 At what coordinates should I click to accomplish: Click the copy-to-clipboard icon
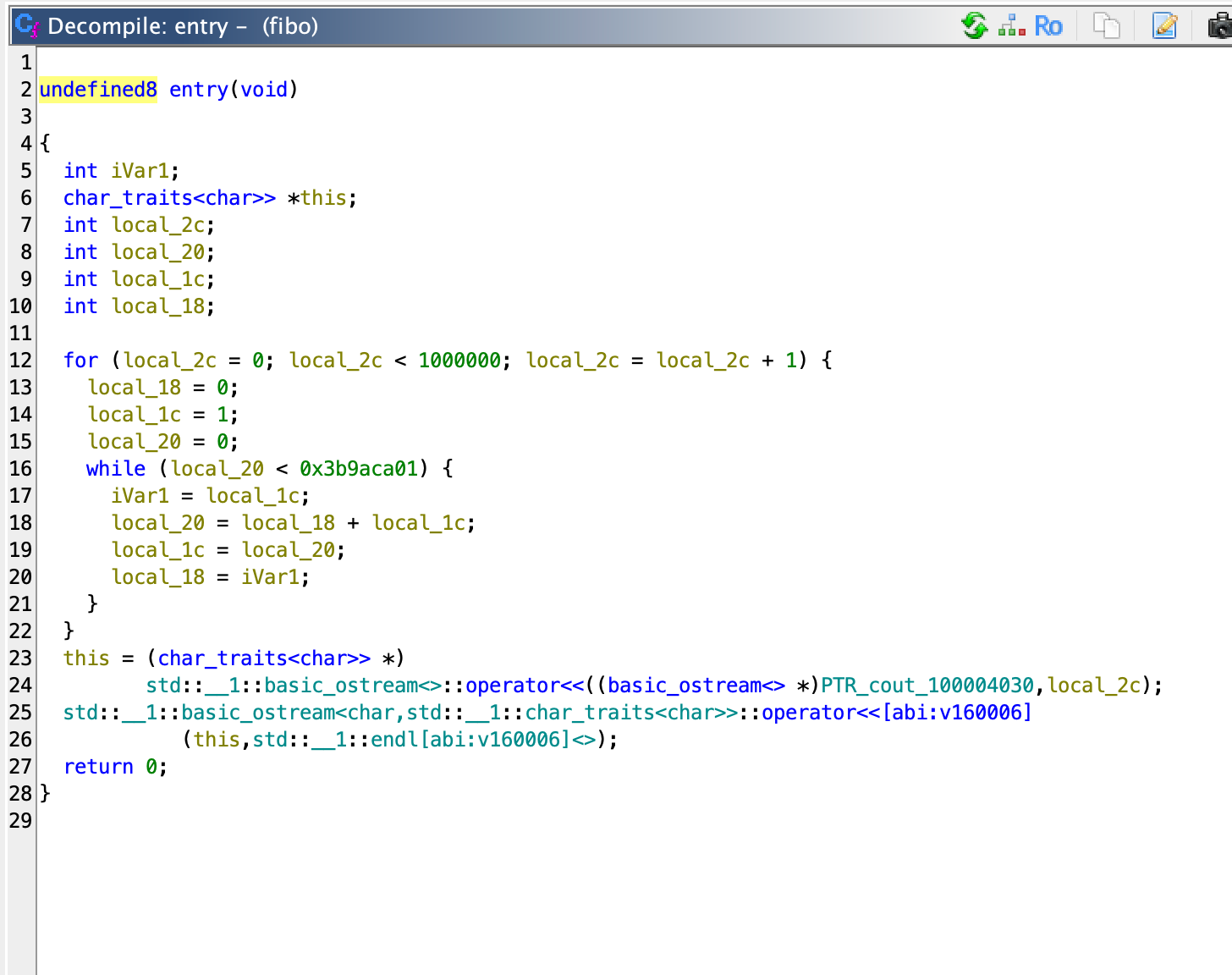[1106, 26]
